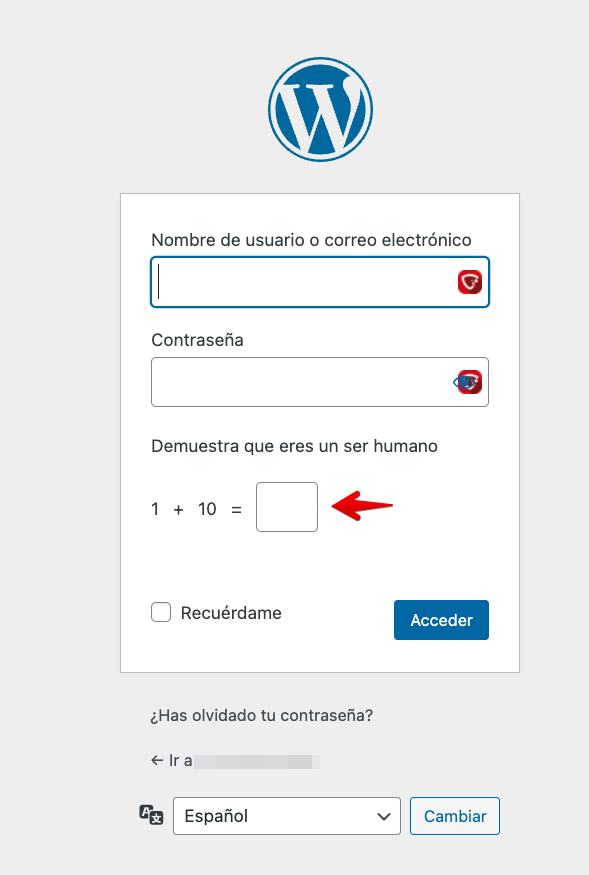The image size is (589, 875).
Task: Click the left arrow before 'Ir a'
Action: 157,760
